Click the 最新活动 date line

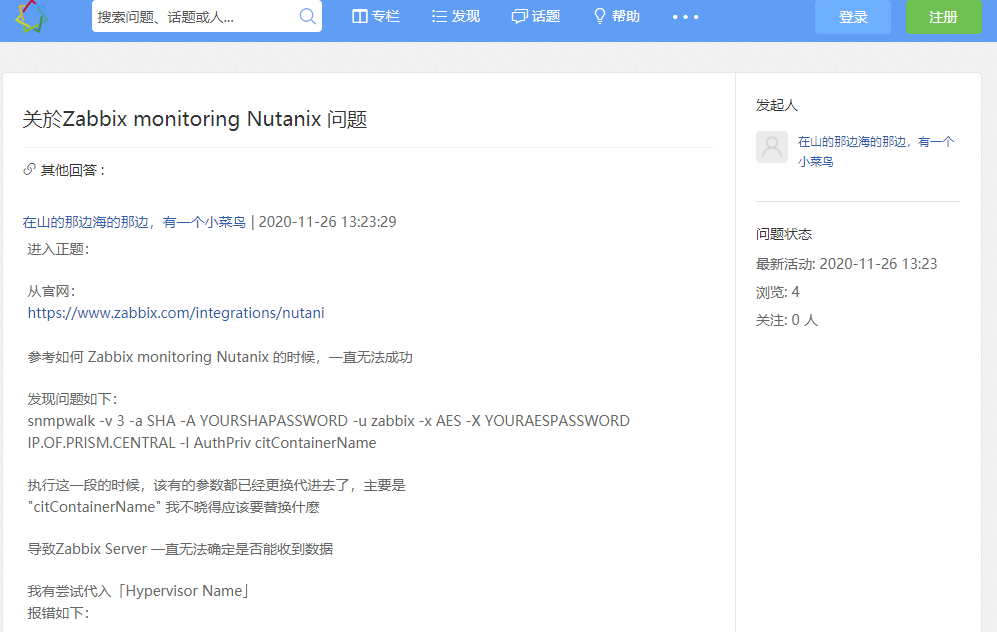[x=846, y=264]
